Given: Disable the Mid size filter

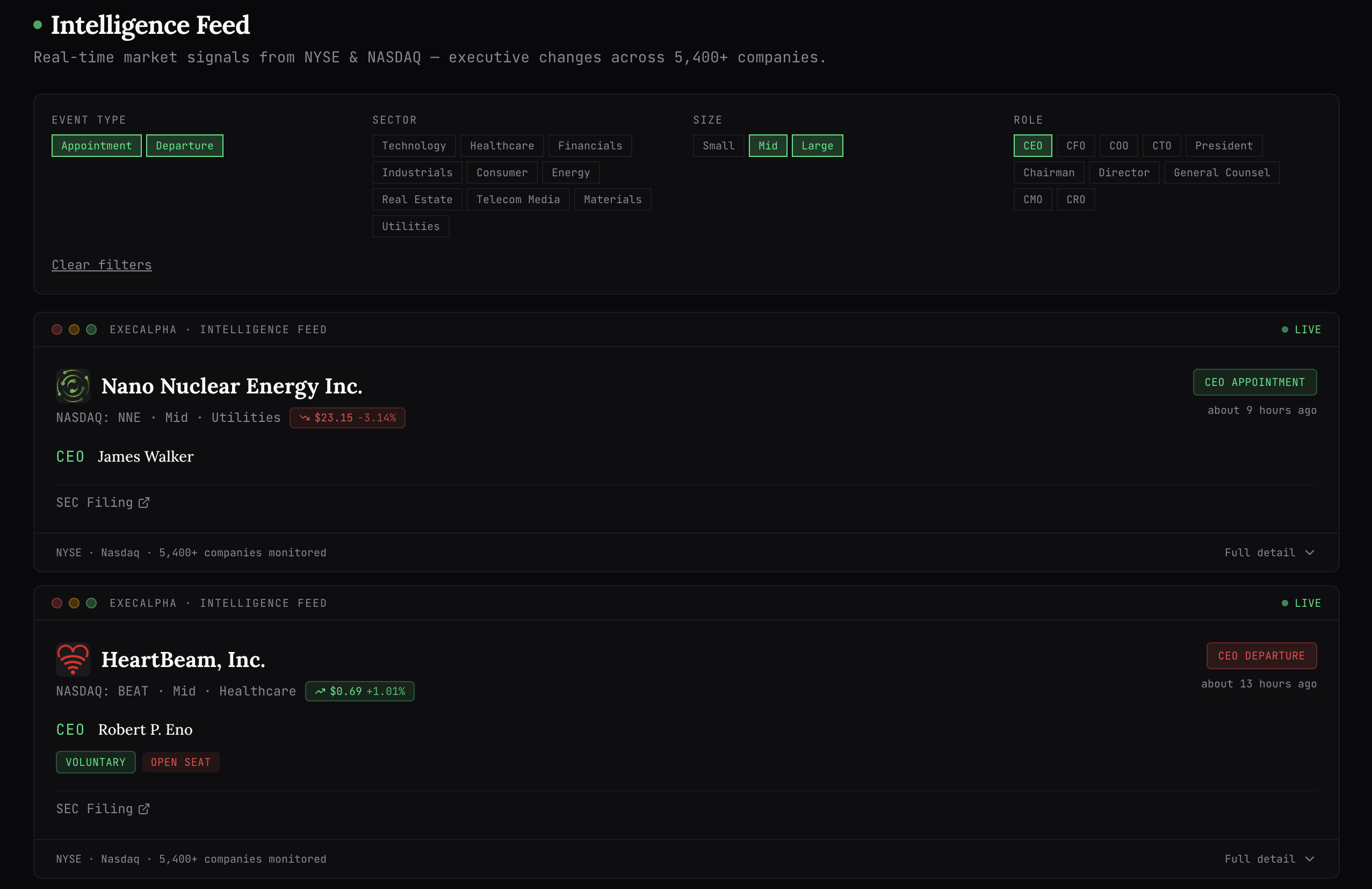Looking at the screenshot, I should coord(768,145).
